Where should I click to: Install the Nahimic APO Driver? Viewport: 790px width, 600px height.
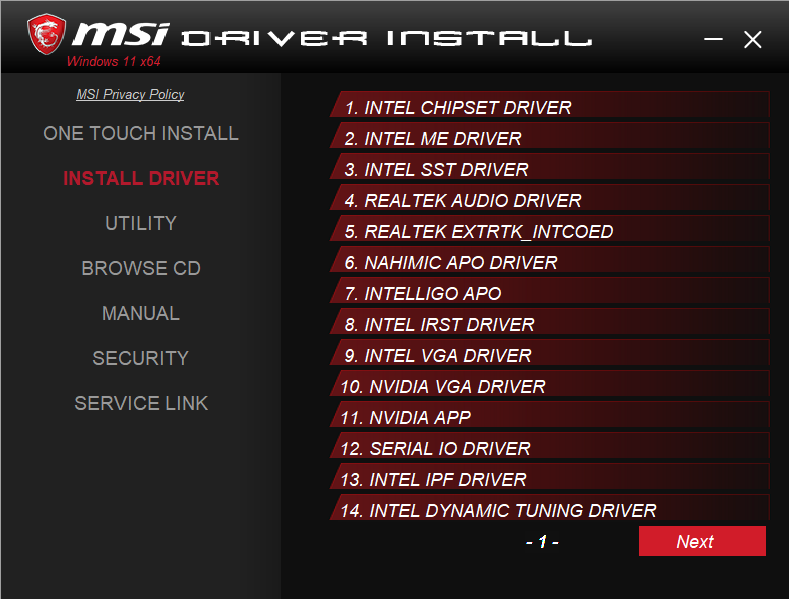pos(550,259)
